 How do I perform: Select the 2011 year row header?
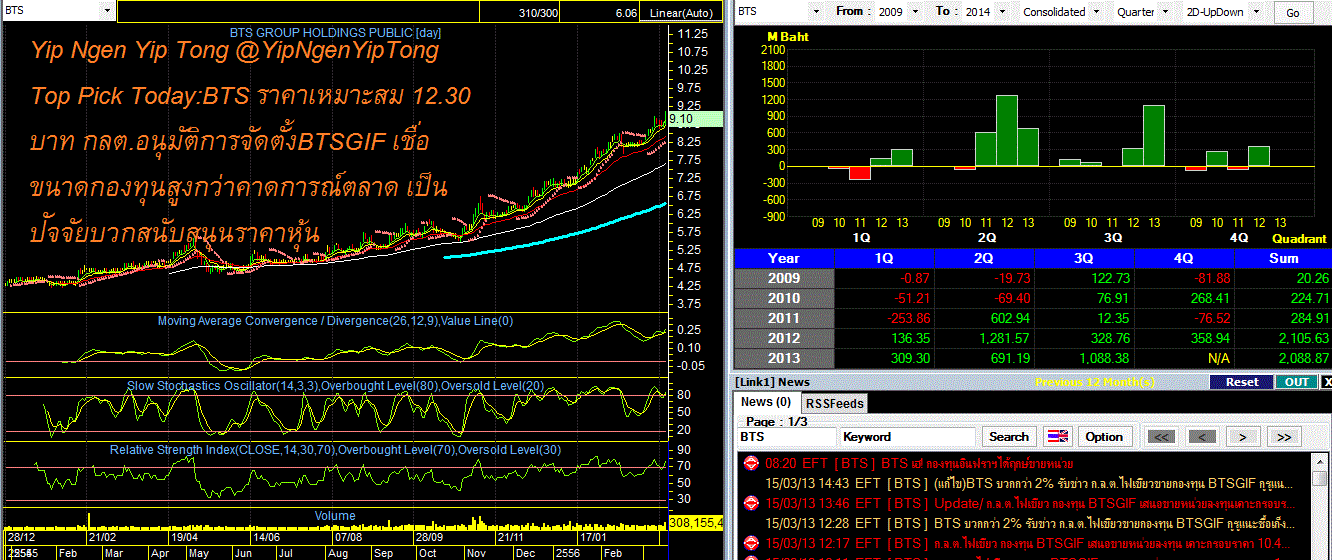coord(784,318)
